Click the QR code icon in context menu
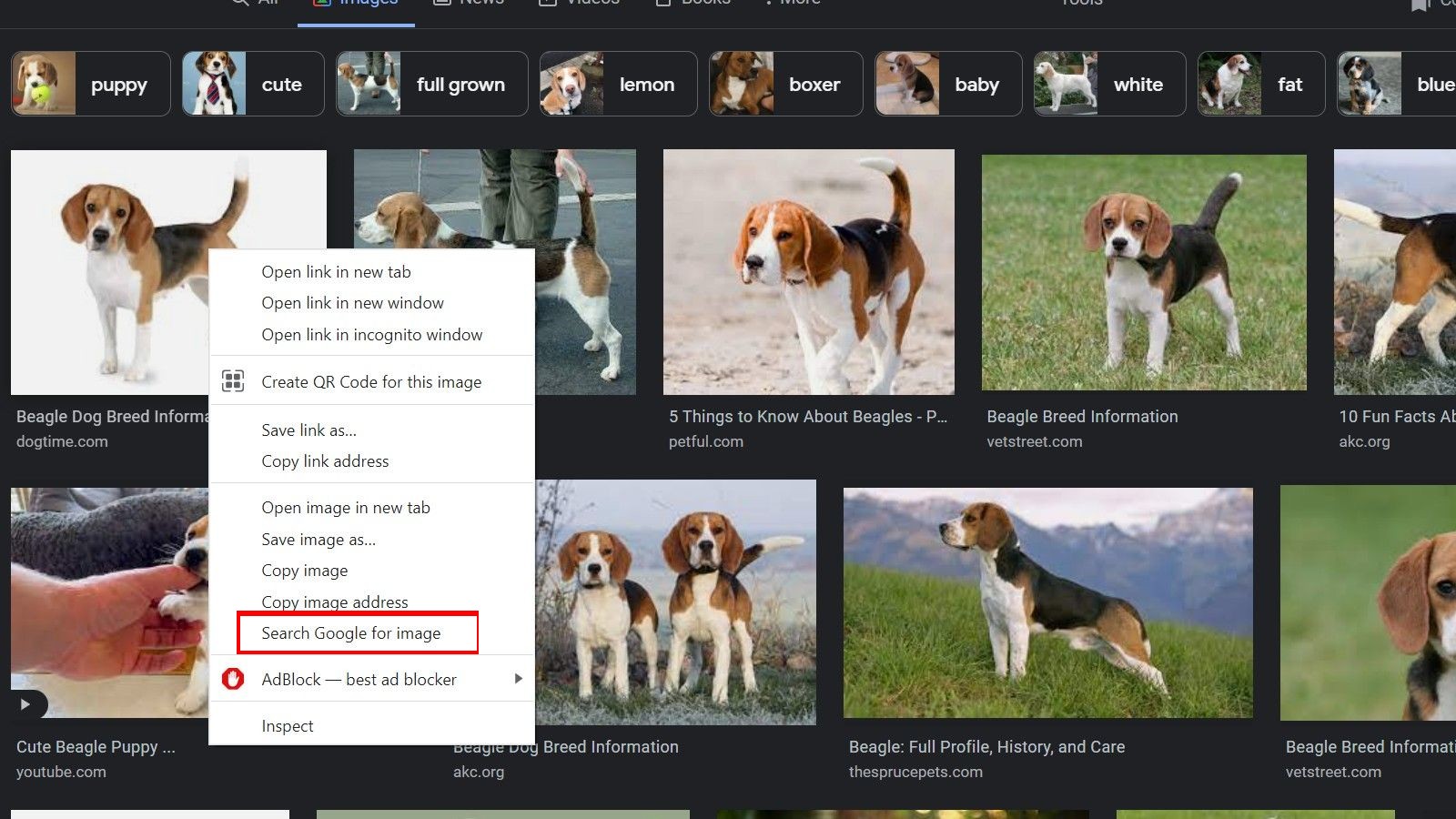The width and height of the screenshot is (1456, 819). tap(233, 381)
